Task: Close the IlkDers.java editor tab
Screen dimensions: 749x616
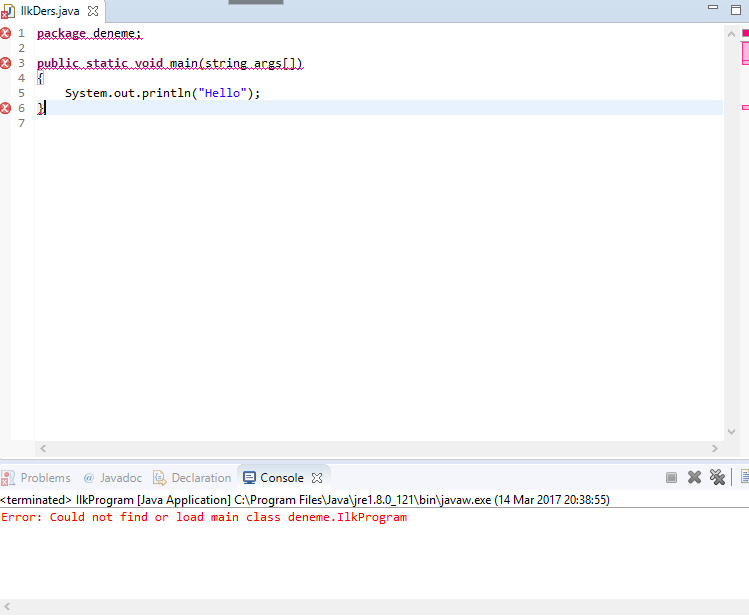Action: pos(93,11)
